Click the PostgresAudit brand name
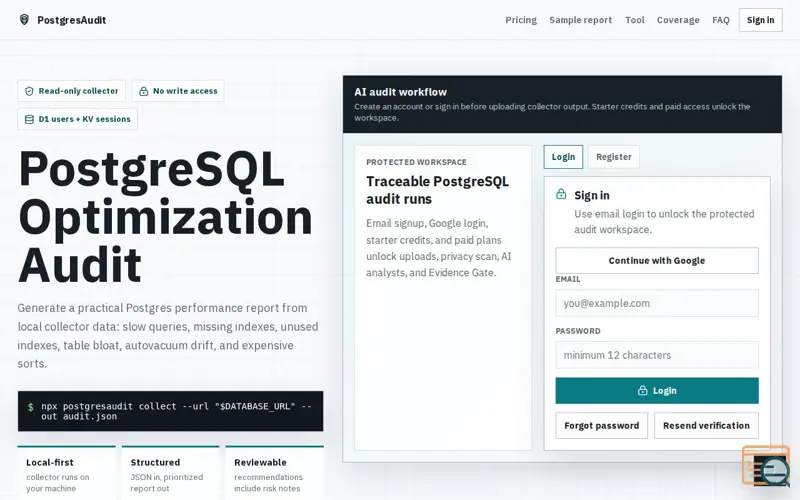This screenshot has height=500, width=800. 71,20
